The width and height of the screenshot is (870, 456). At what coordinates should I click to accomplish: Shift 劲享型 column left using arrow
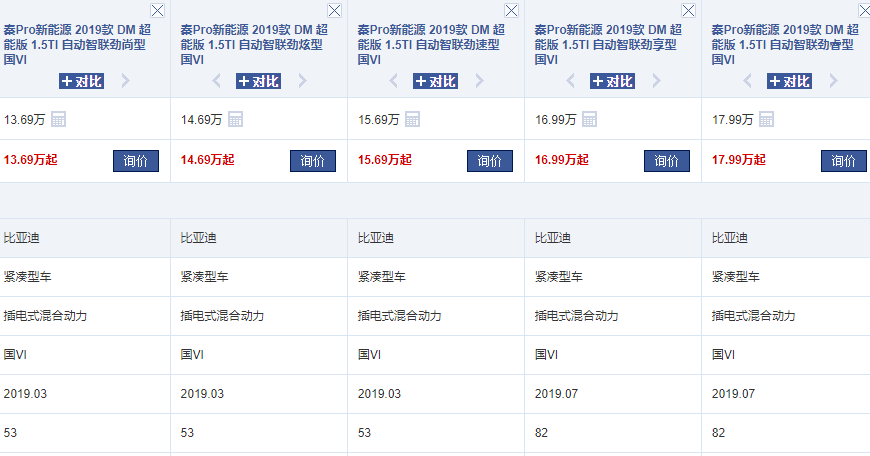point(570,81)
